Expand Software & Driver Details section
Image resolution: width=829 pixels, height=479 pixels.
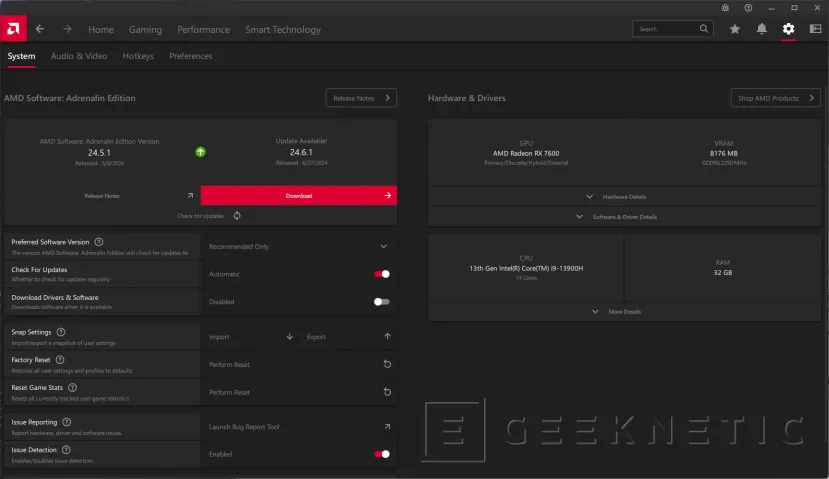[x=624, y=217]
